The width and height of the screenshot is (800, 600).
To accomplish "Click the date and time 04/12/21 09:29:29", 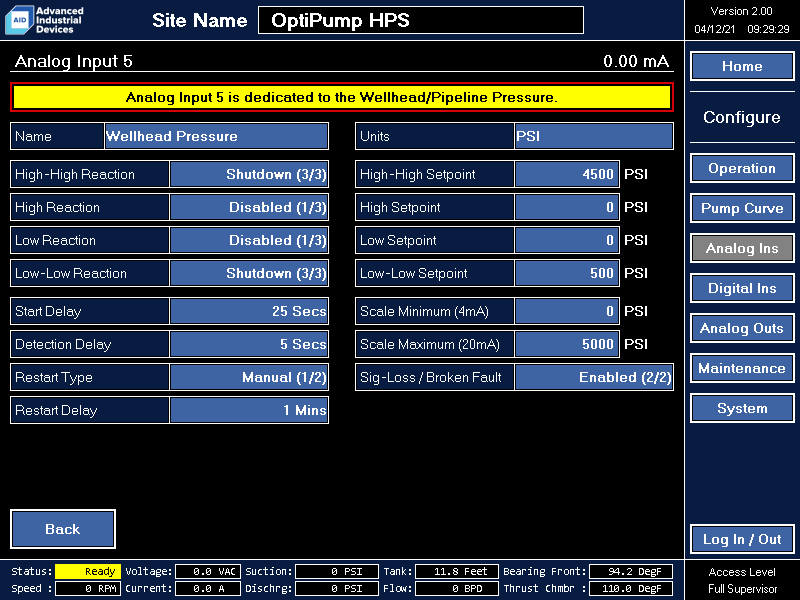I will (741, 29).
